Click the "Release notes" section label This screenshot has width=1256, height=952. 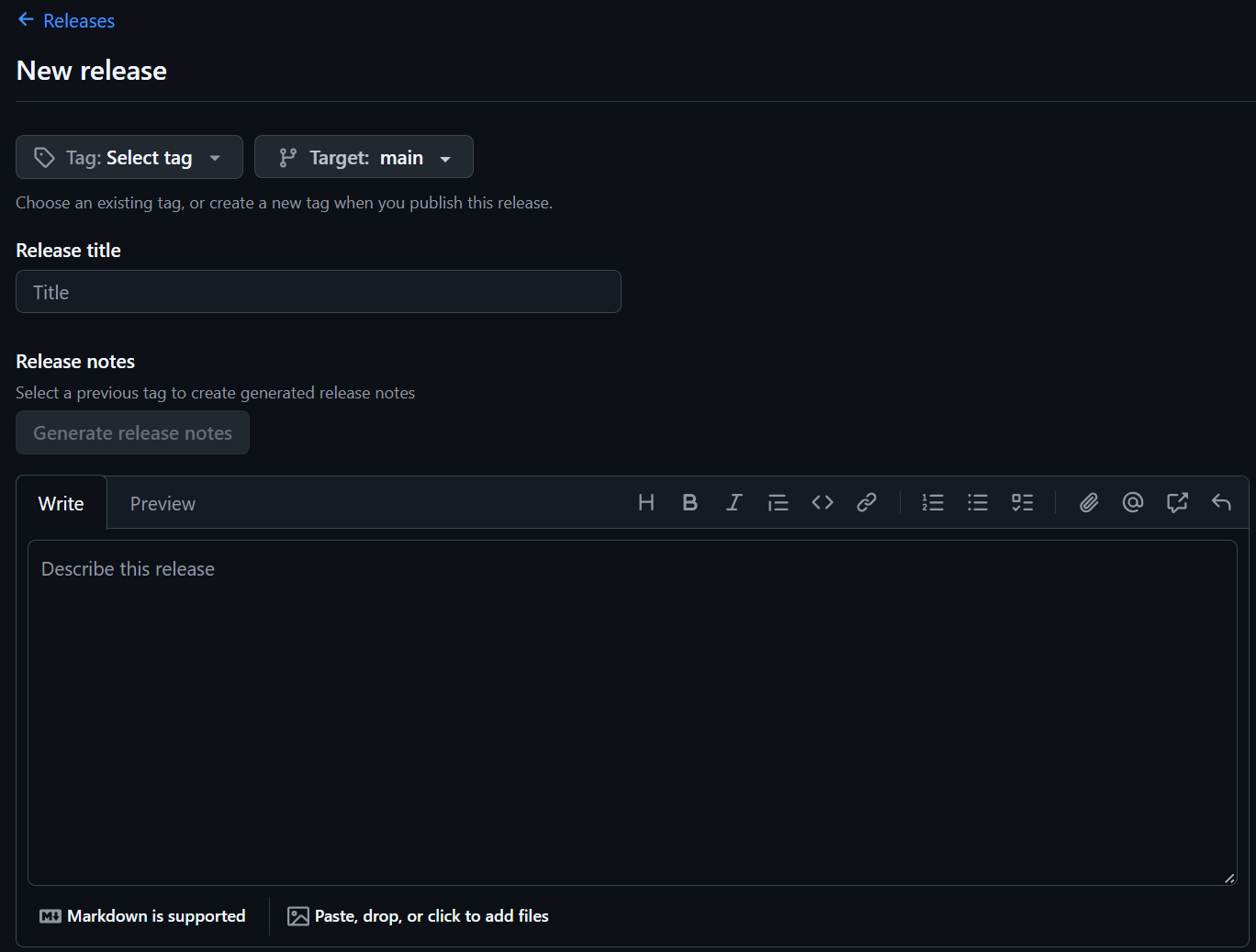pos(75,362)
